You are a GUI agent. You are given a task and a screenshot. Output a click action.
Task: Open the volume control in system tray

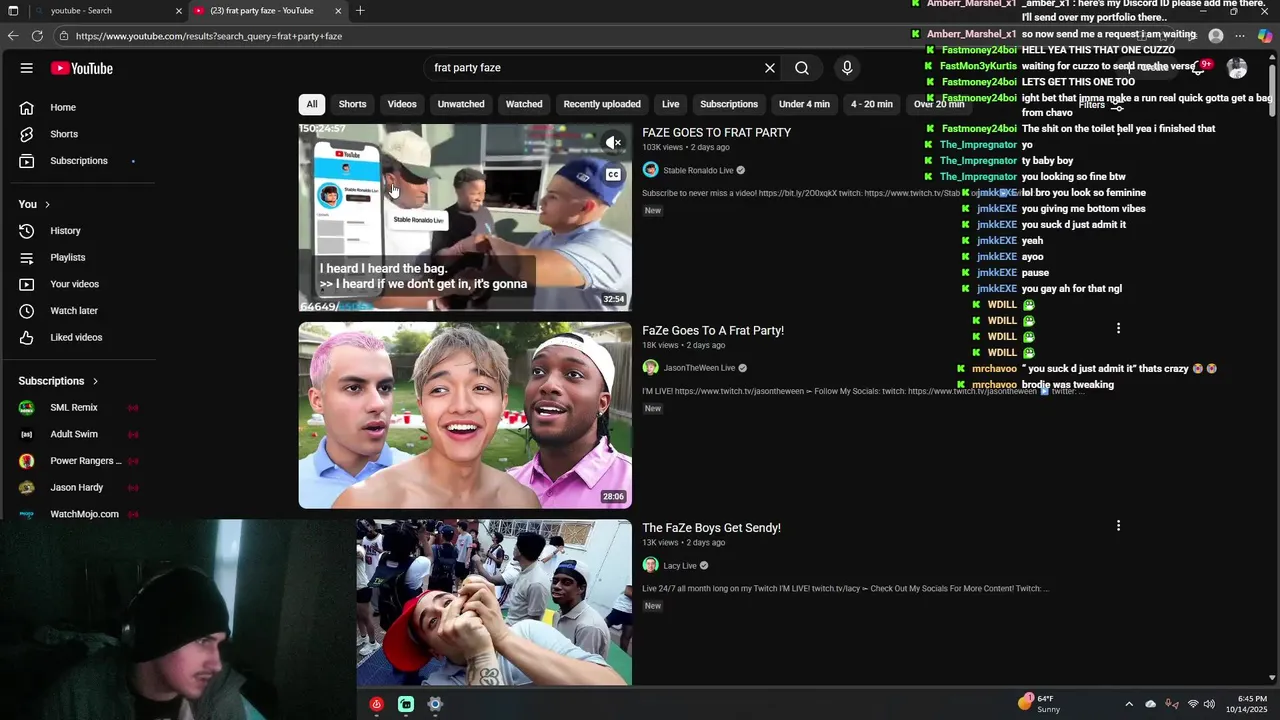[1209, 704]
